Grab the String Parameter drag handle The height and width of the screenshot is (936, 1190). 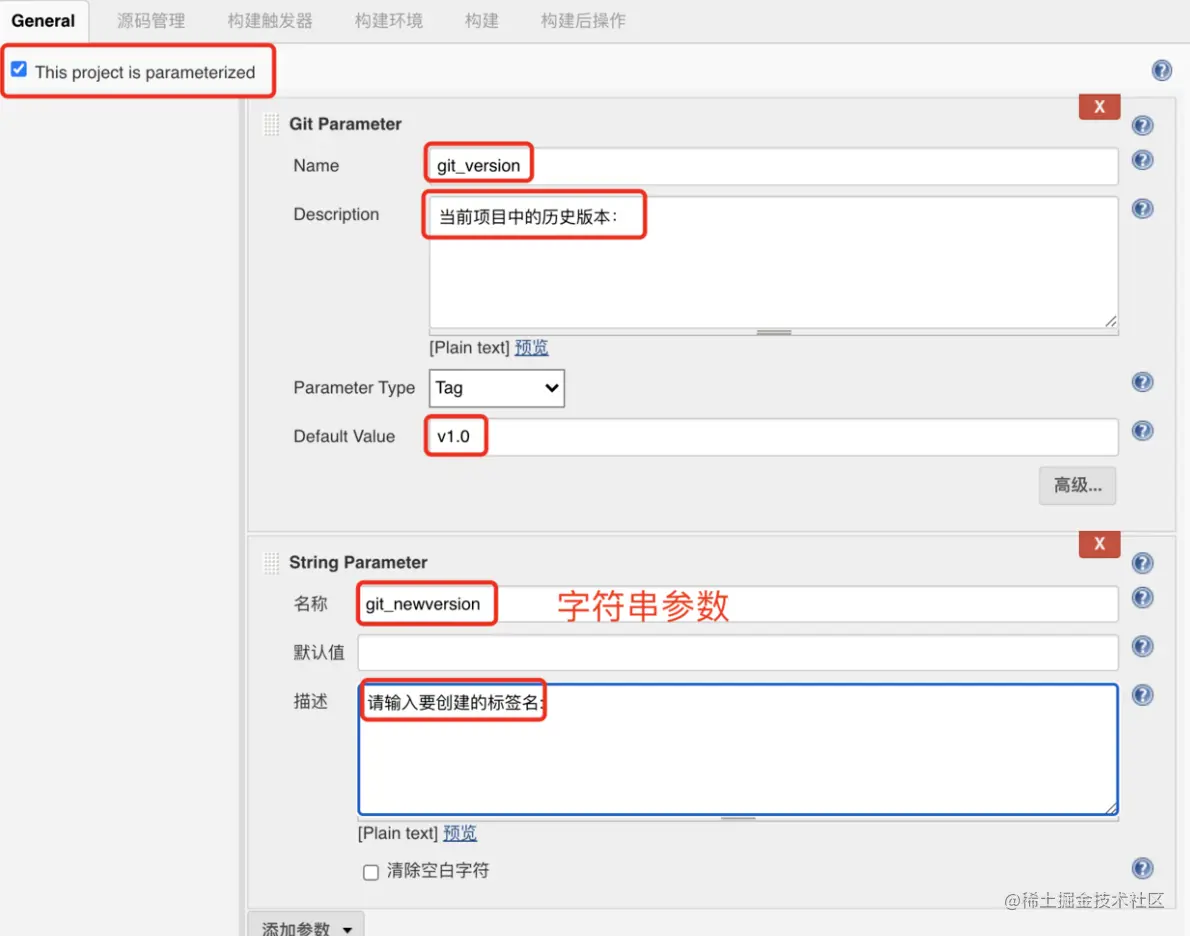271,563
